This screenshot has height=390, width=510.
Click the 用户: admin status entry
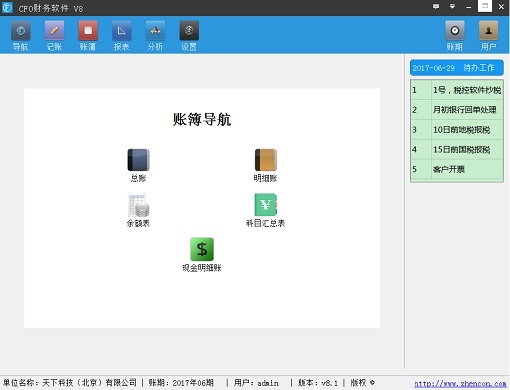click(256, 383)
